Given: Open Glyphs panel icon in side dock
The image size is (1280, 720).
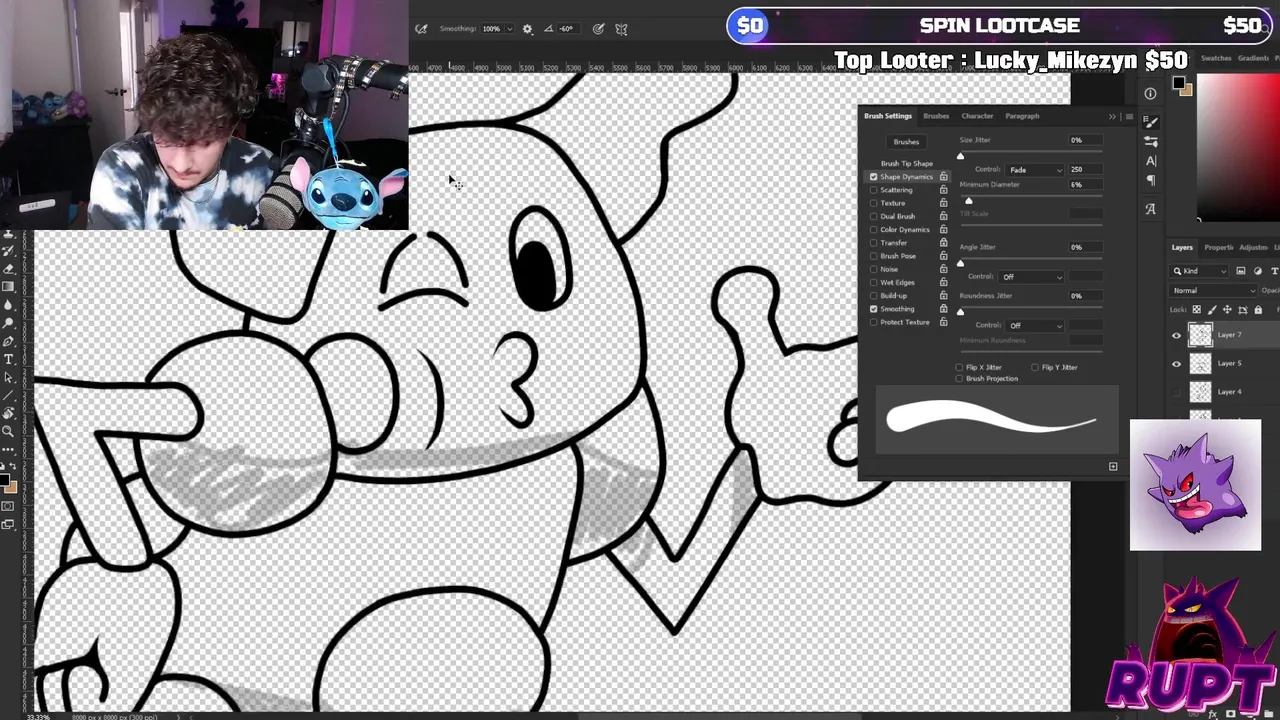Looking at the screenshot, I should click(1150, 209).
